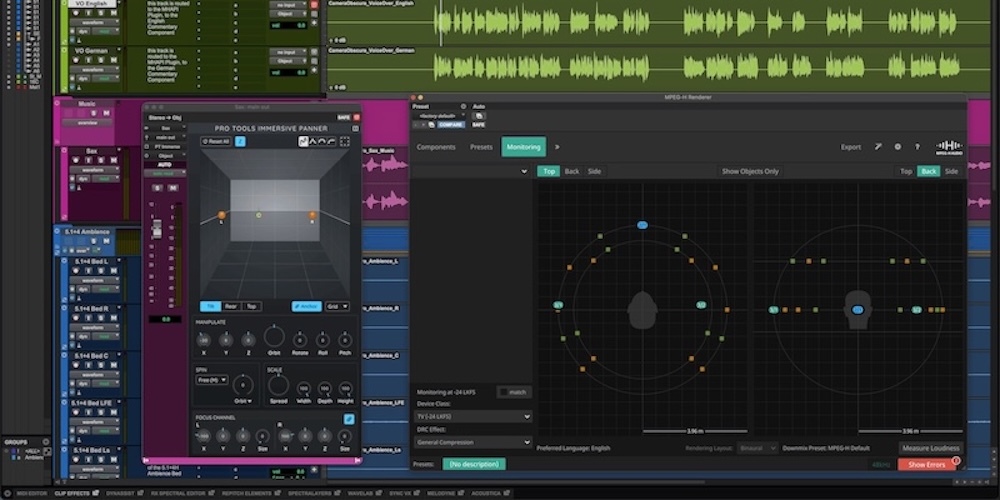Click the Roll knob
1000x500 pixels.
pyautogui.click(x=323, y=340)
